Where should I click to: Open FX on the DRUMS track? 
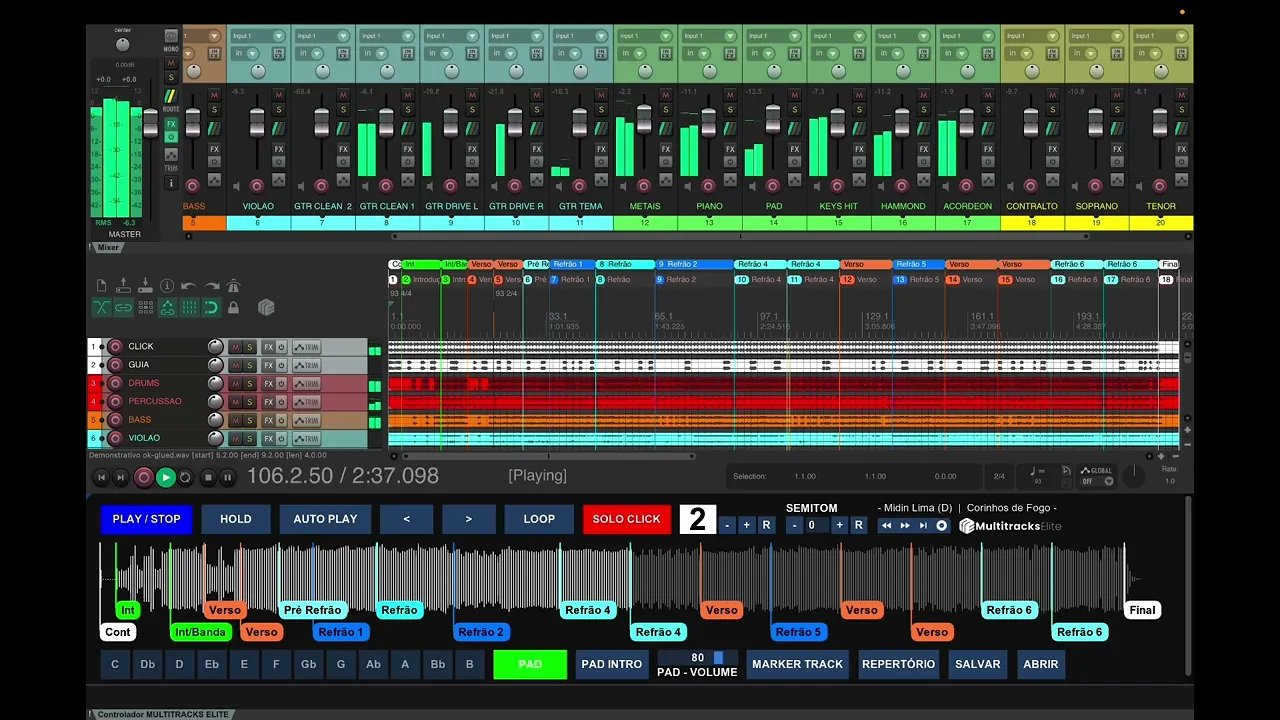[268, 383]
